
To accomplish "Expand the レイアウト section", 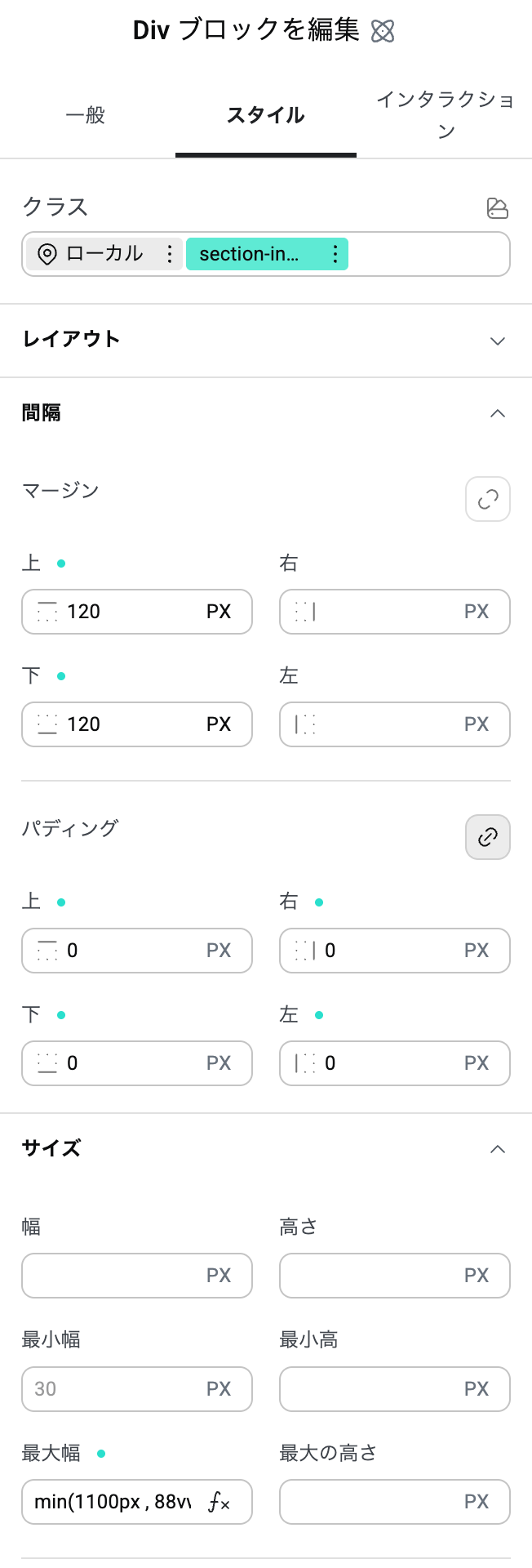I will tap(498, 341).
